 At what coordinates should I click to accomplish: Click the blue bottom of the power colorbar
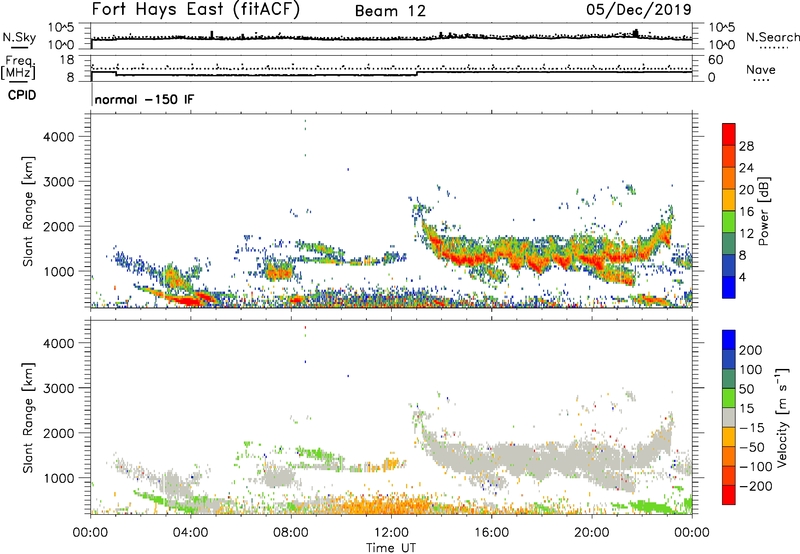point(729,287)
